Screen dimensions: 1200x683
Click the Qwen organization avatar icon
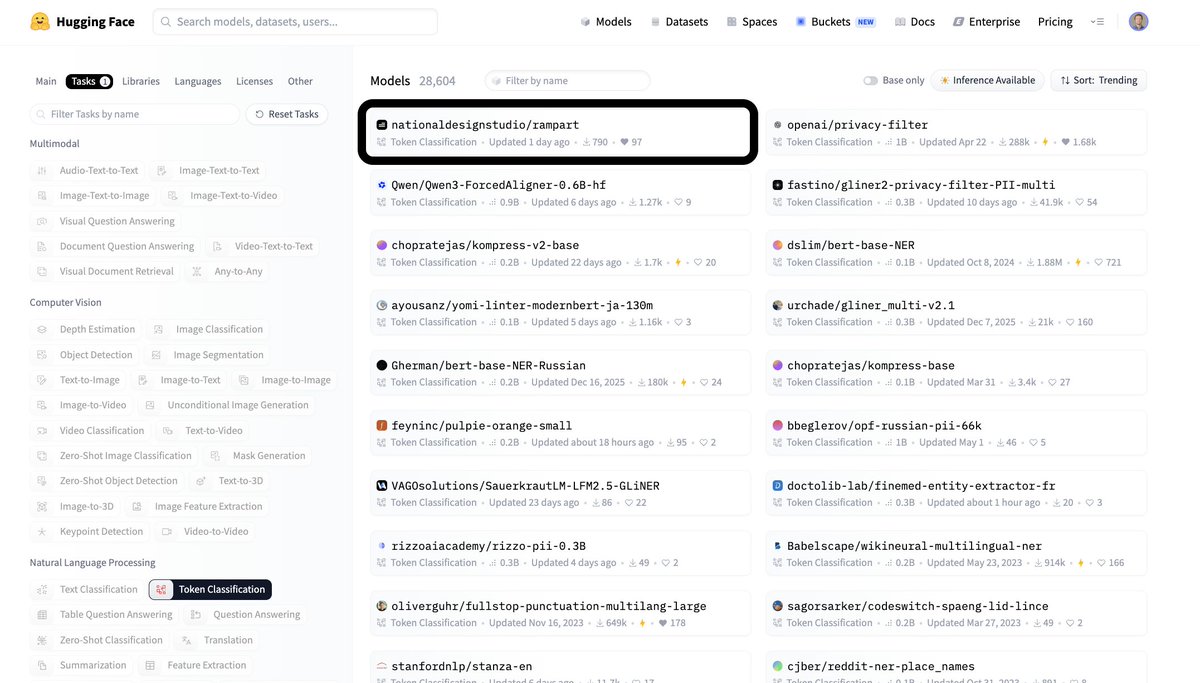coord(382,185)
